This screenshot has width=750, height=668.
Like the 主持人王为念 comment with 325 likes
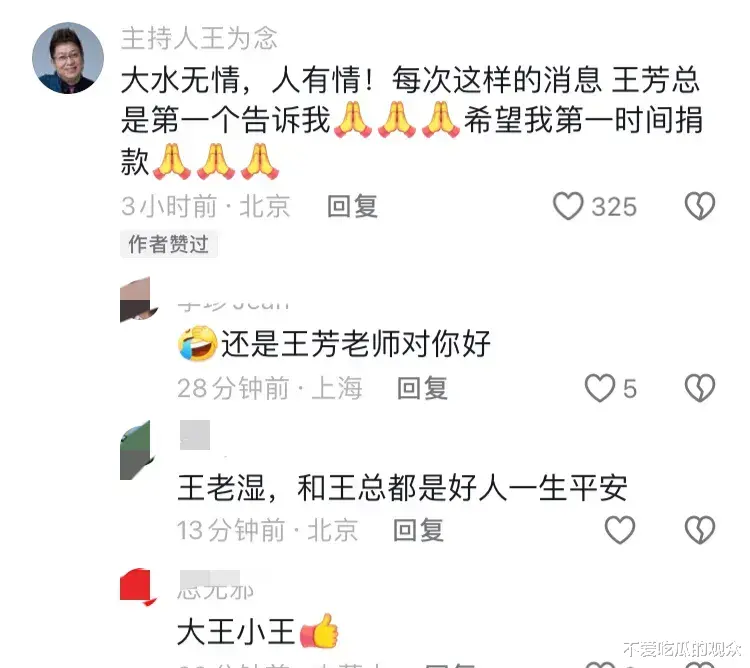pos(568,206)
